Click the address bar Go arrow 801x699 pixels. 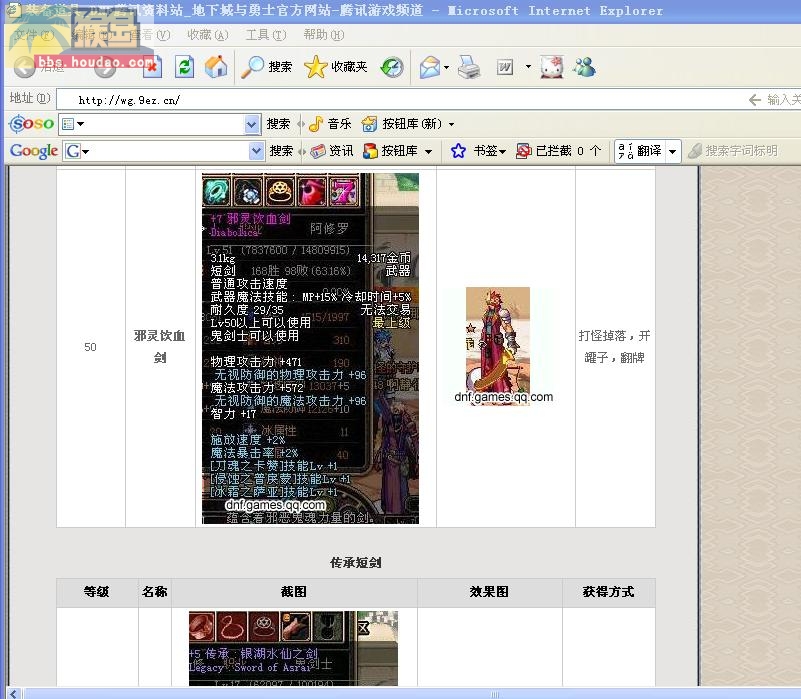(x=755, y=100)
